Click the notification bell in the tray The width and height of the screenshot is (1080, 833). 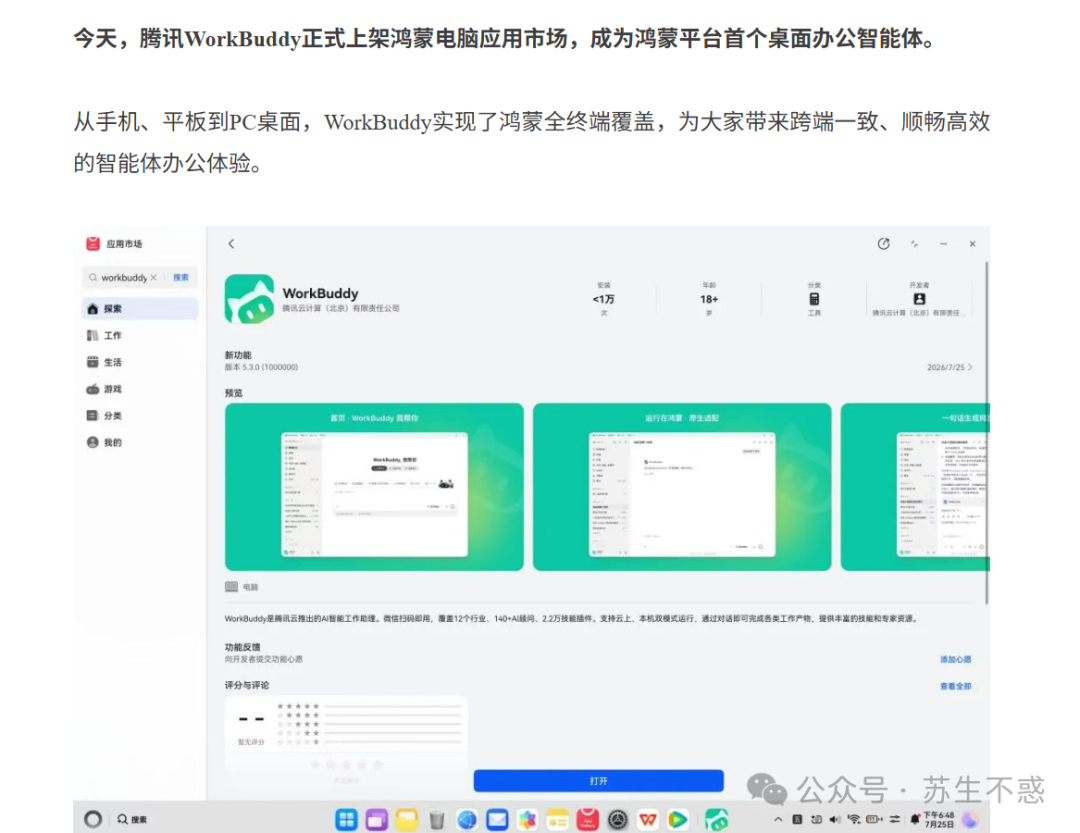(915, 819)
